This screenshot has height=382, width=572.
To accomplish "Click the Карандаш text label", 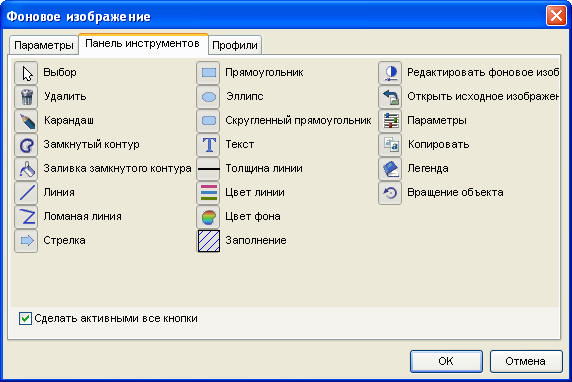I will tap(69, 120).
